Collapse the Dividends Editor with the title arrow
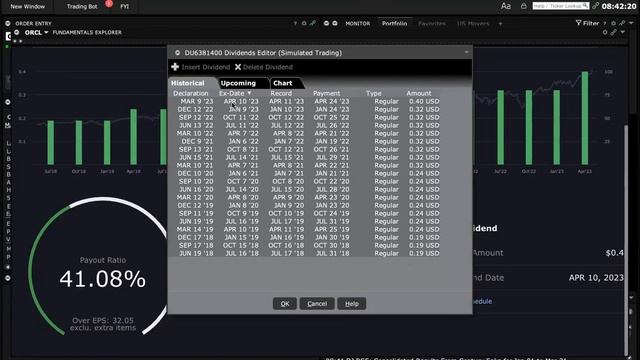 [467, 52]
